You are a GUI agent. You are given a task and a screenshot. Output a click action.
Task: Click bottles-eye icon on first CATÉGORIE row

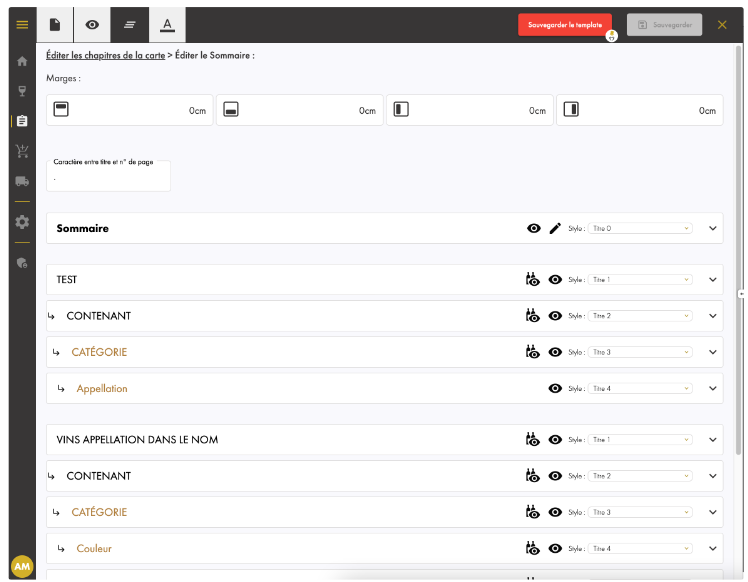tap(532, 352)
